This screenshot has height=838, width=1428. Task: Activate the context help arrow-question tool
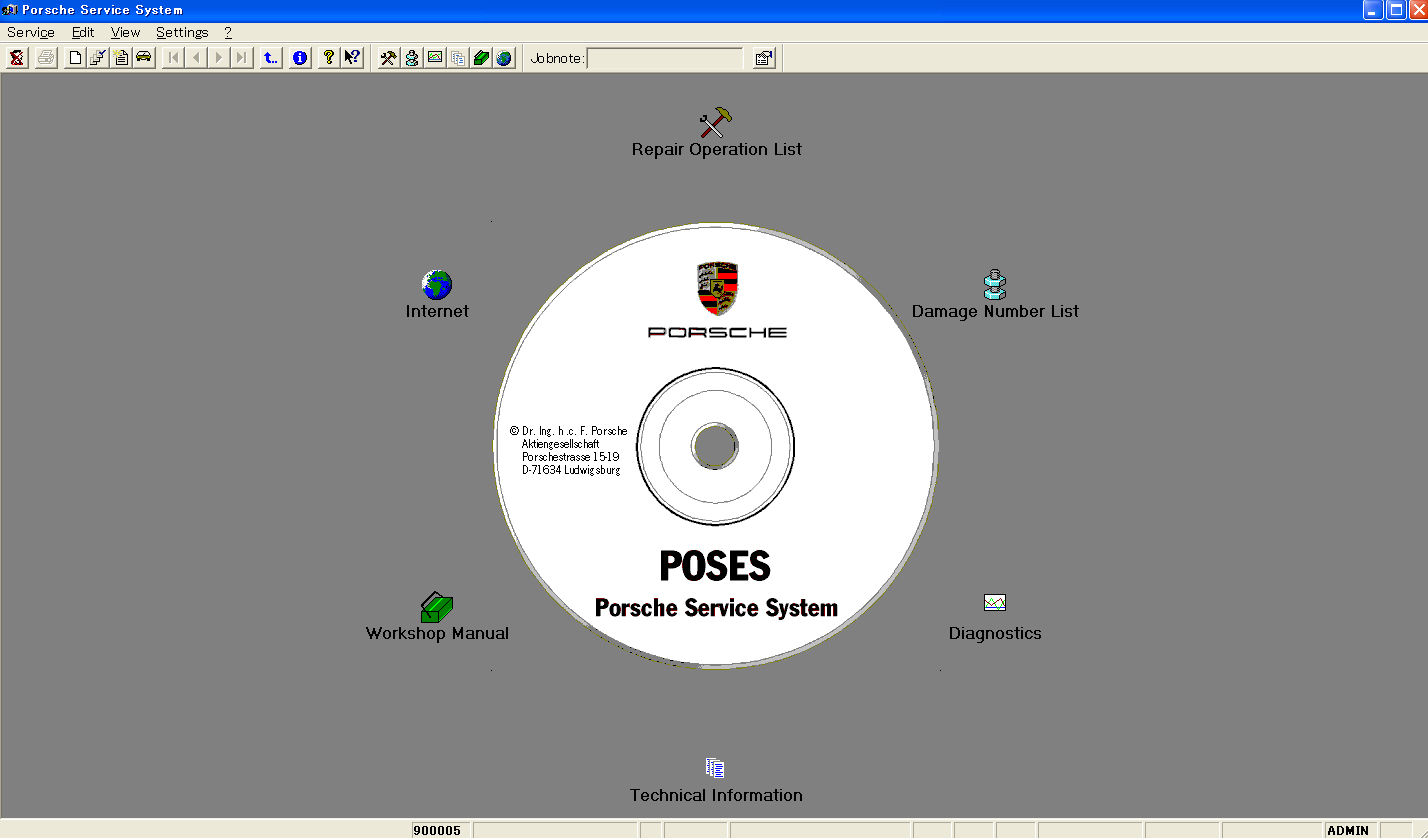(x=352, y=58)
